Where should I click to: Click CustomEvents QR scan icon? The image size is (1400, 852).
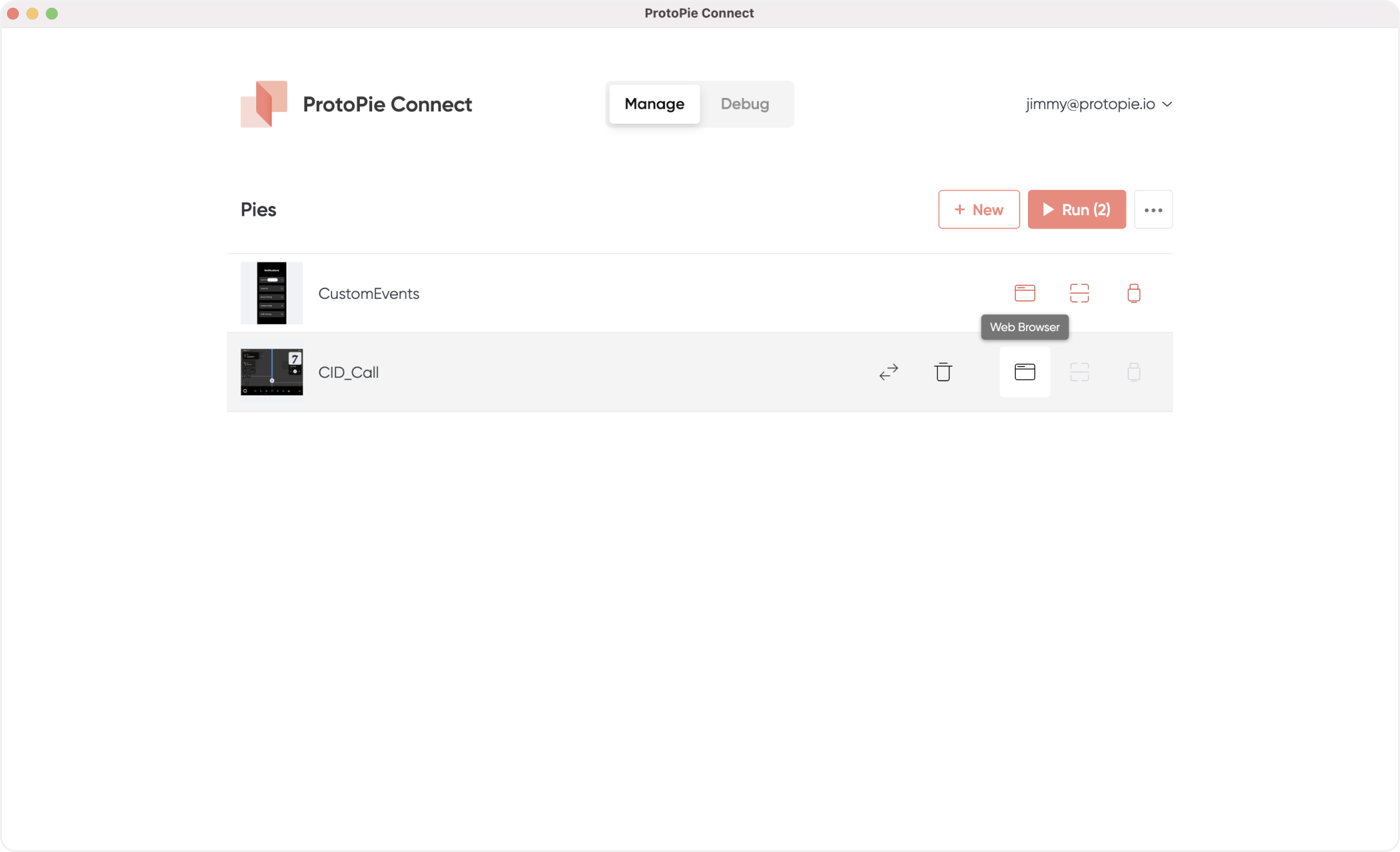point(1079,293)
